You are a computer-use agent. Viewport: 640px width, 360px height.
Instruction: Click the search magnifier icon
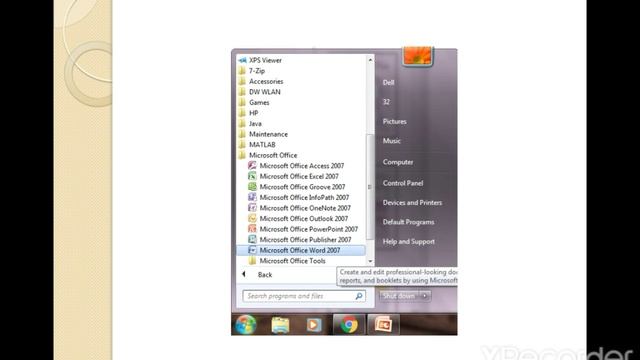(x=359, y=296)
